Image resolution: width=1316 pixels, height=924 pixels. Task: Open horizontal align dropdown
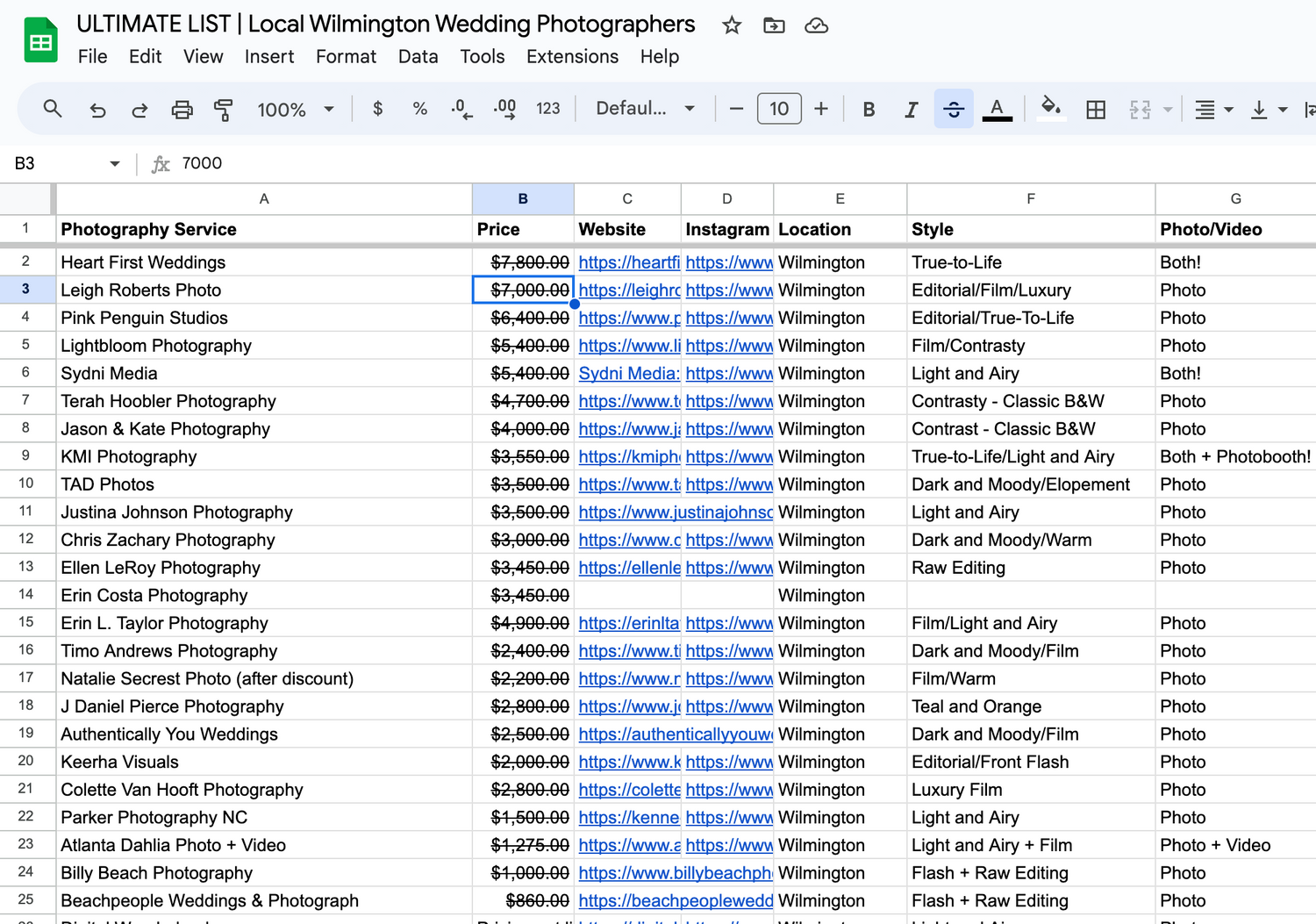[x=1214, y=110]
